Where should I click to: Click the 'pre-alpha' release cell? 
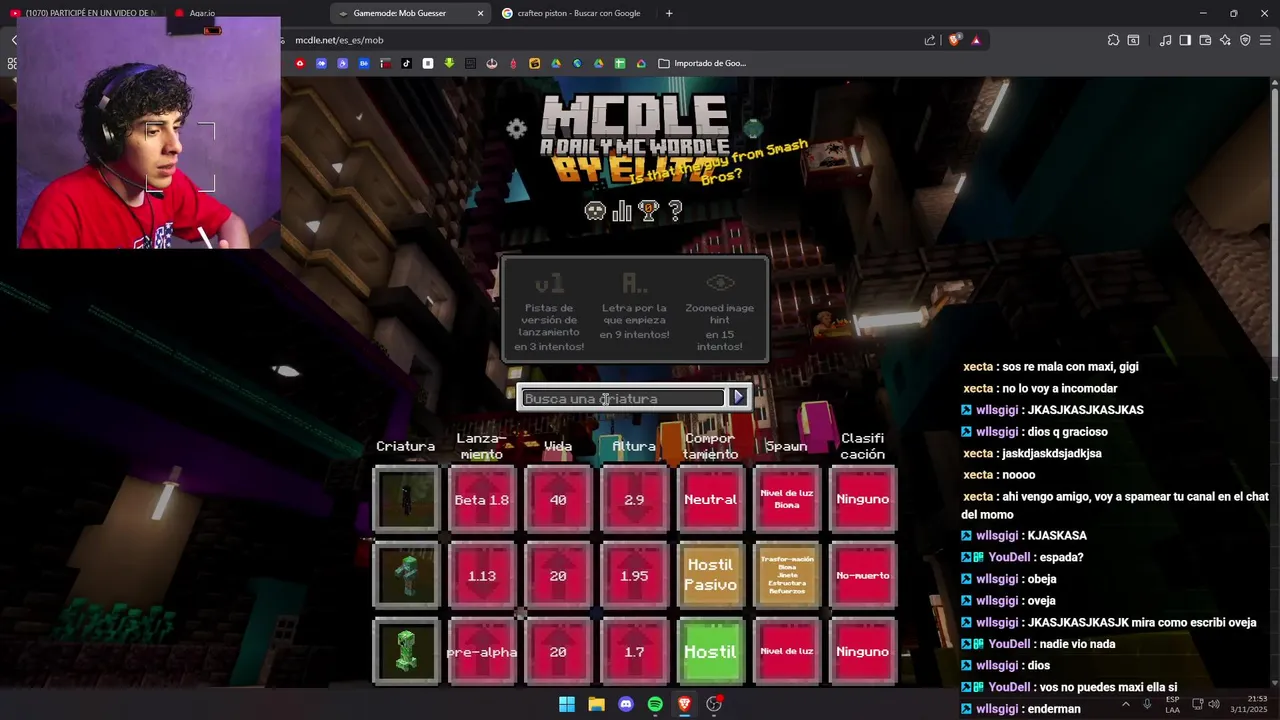(482, 651)
